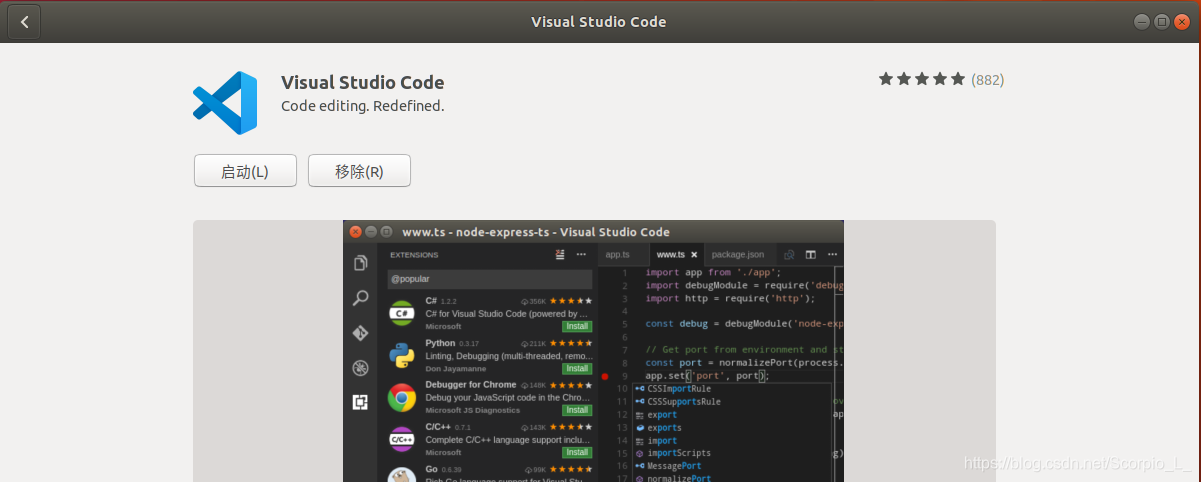Click the split editor icon in the preview

tap(811, 254)
